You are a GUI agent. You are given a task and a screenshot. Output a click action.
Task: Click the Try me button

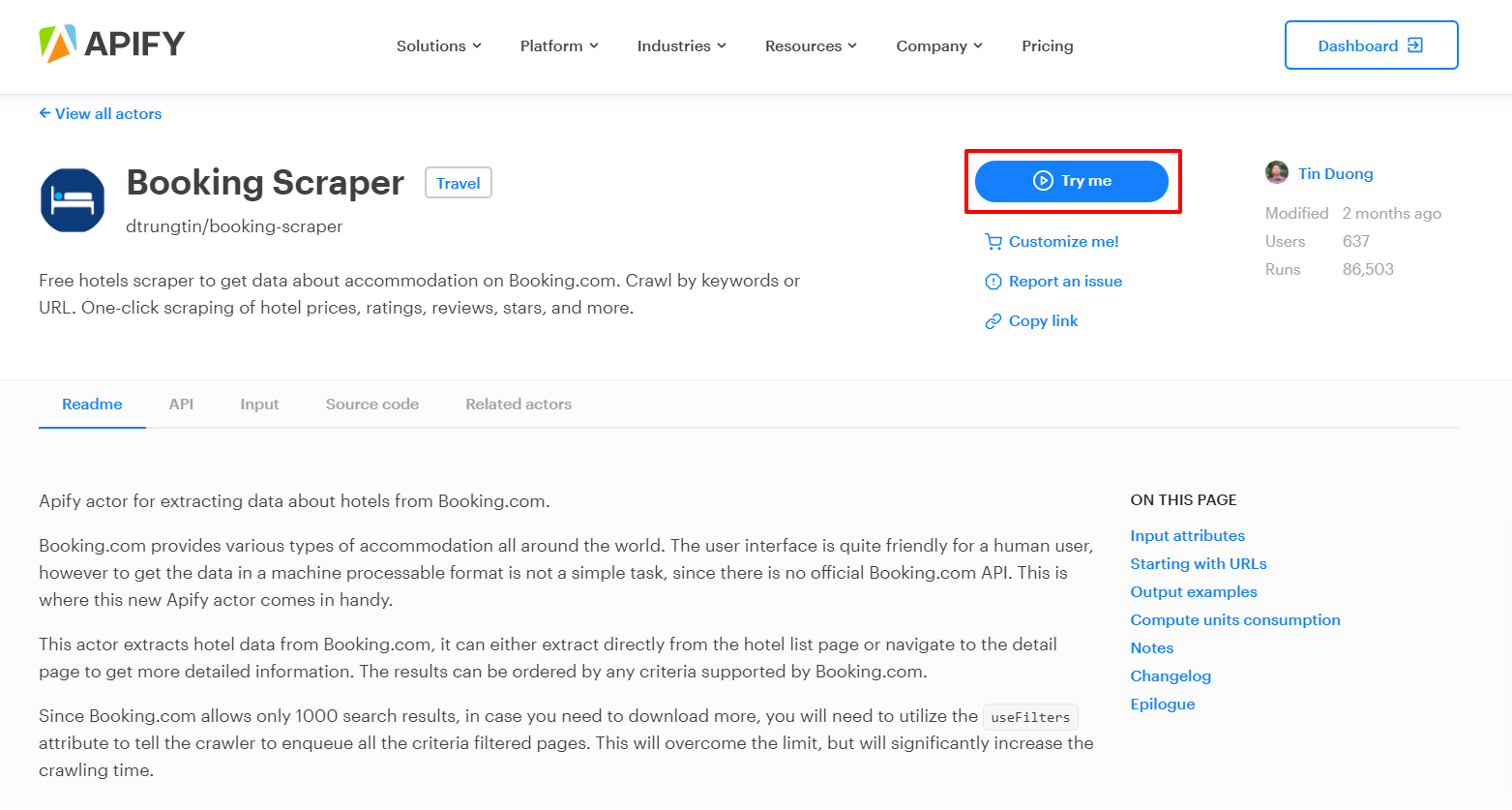click(1072, 181)
